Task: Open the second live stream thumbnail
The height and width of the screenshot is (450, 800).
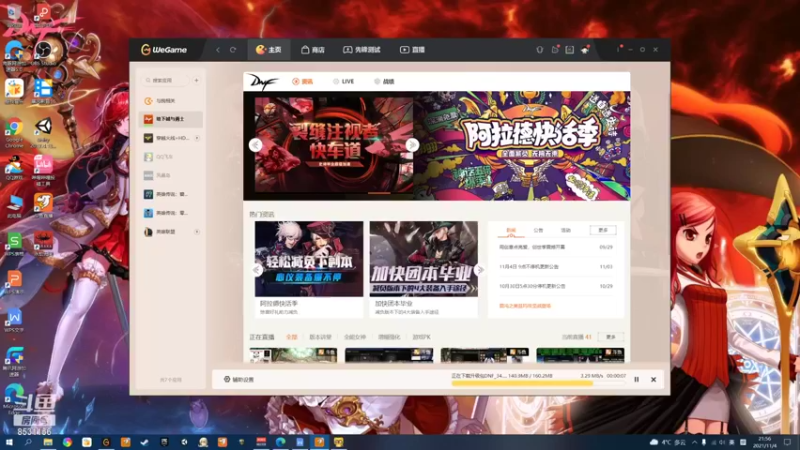Action: [389, 355]
